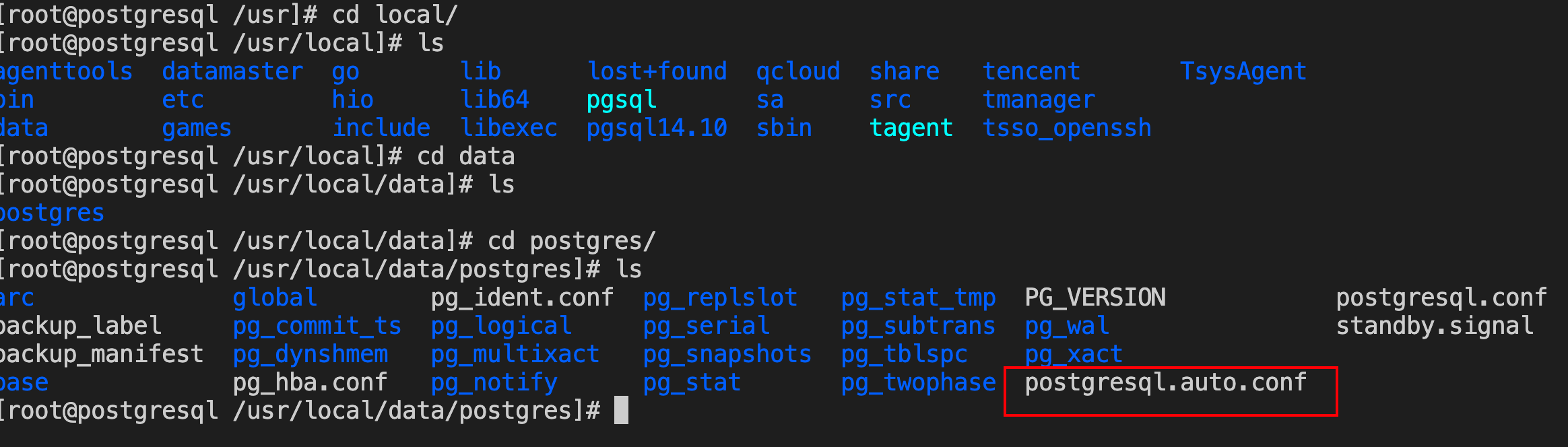This screenshot has width=1568, height=447.
Task: Click the datamaster directory name
Action: (232, 71)
